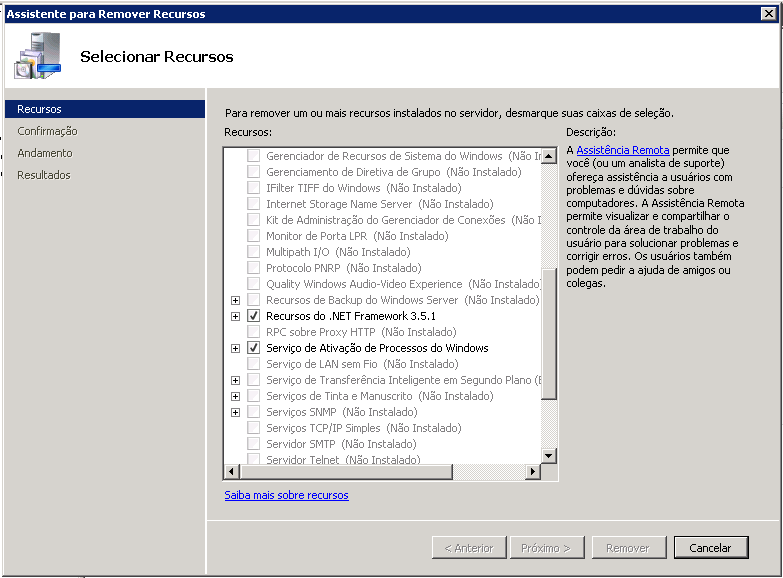Expand the Recursos do .NET Framework 3.5.1 node
783x578 pixels.
click(235, 316)
